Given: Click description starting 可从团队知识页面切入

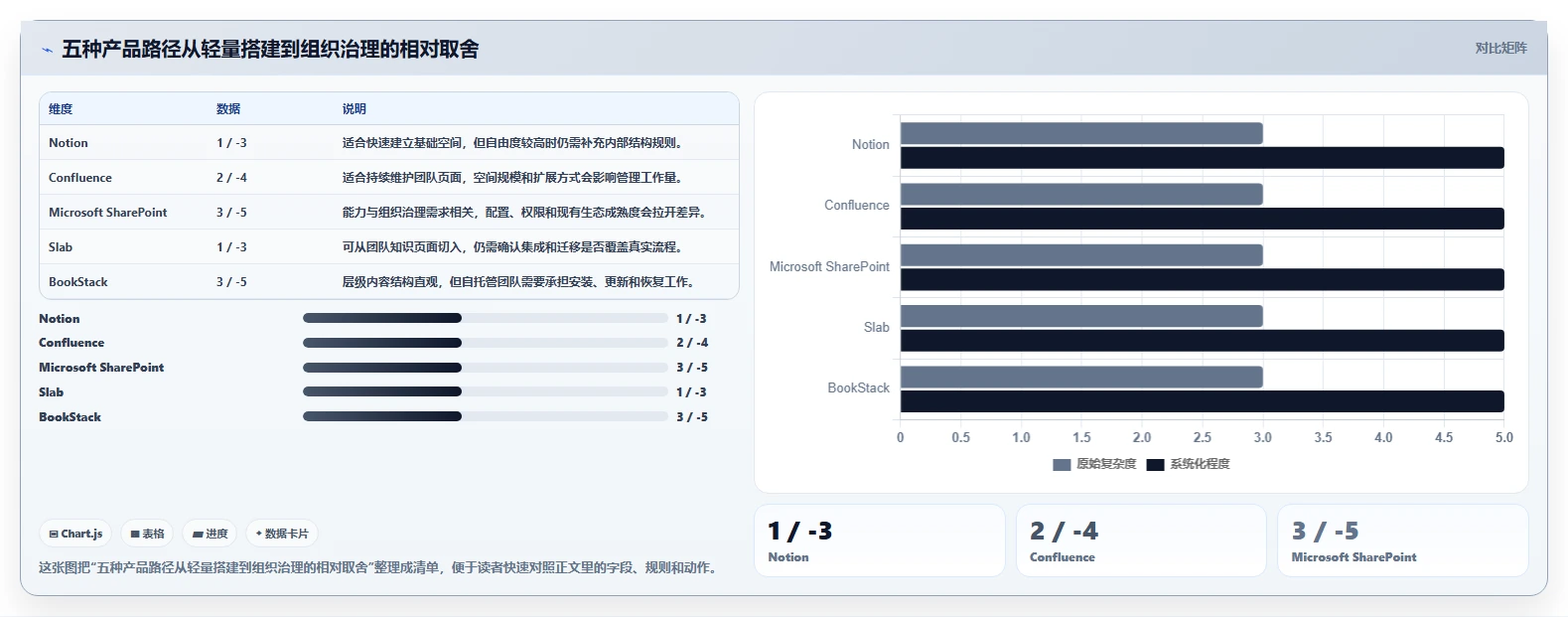Looking at the screenshot, I should [x=513, y=247].
